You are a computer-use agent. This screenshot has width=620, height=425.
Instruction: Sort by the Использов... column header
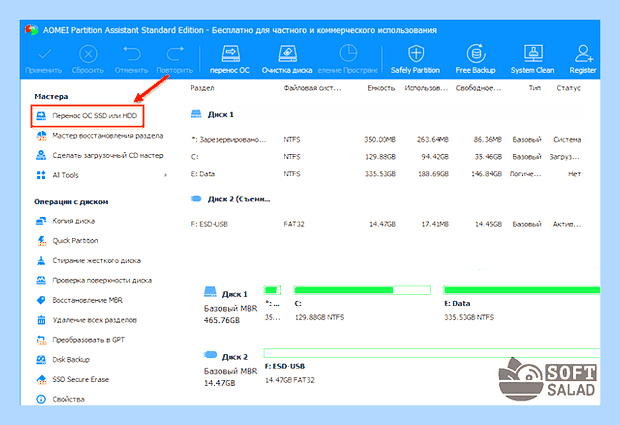pyautogui.click(x=426, y=88)
